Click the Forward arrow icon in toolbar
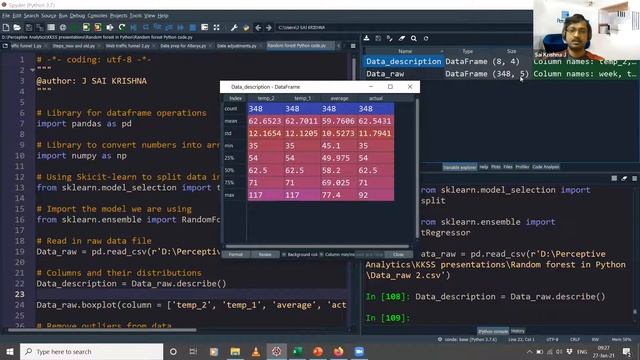Image resolution: width=640 pixels, height=360 pixels. point(269,27)
